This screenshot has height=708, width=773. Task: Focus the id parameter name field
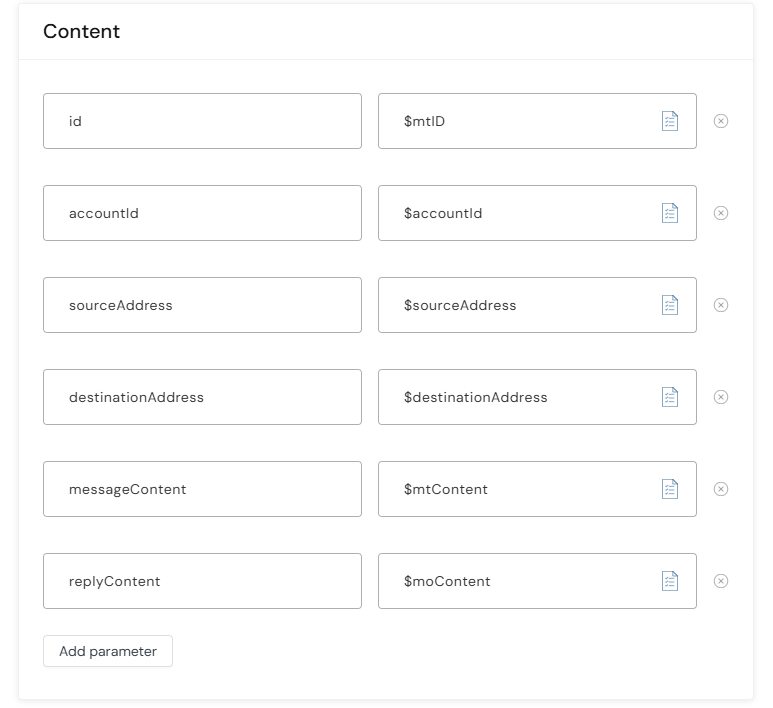[x=202, y=121]
